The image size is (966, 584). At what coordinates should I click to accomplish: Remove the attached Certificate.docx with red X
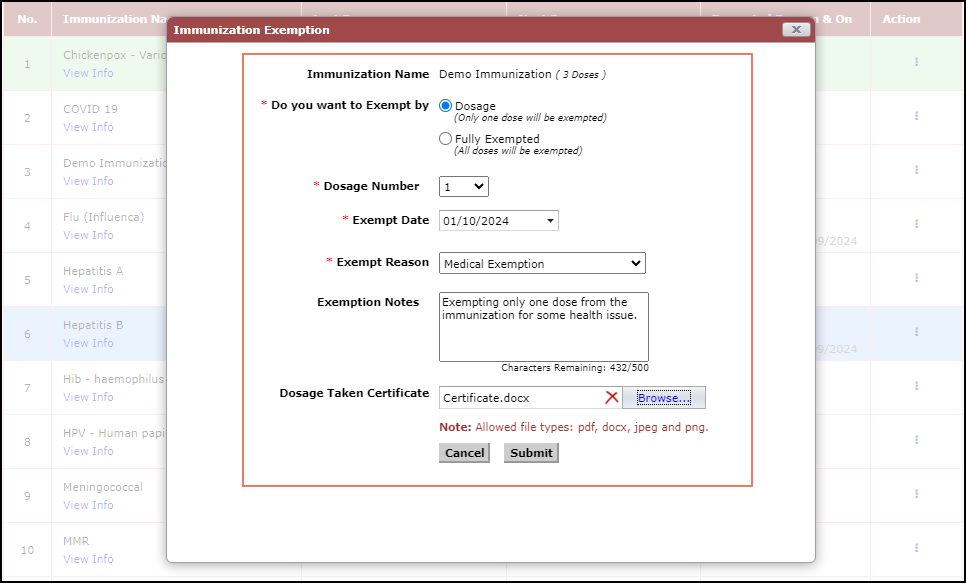(611, 398)
